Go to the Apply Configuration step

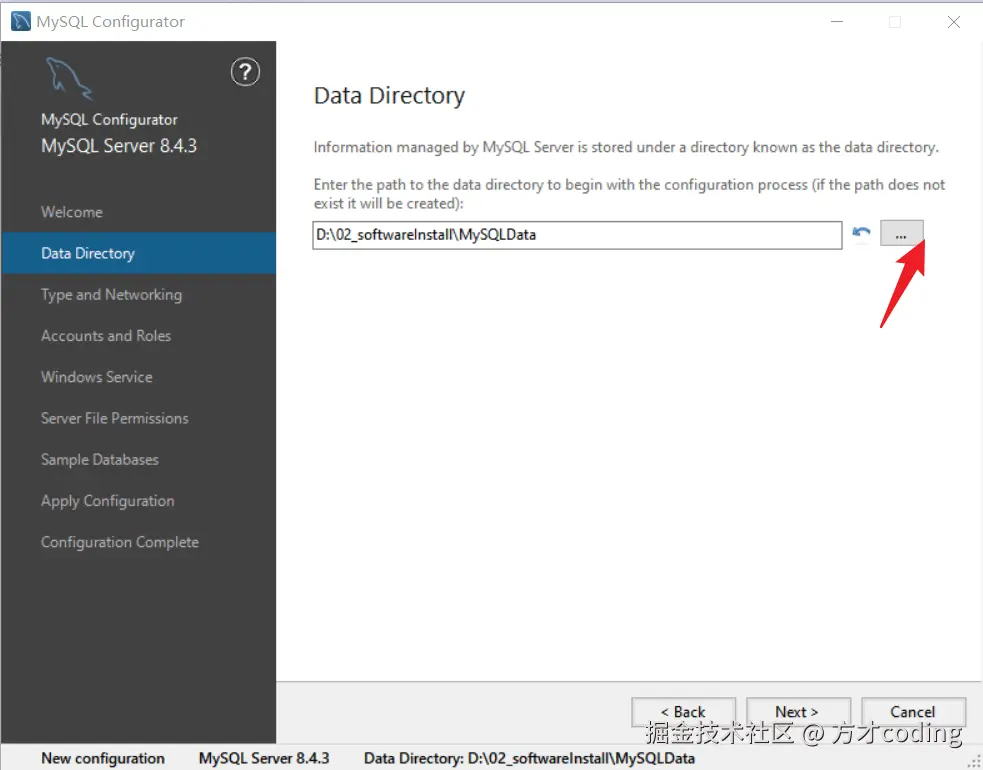coord(108,501)
